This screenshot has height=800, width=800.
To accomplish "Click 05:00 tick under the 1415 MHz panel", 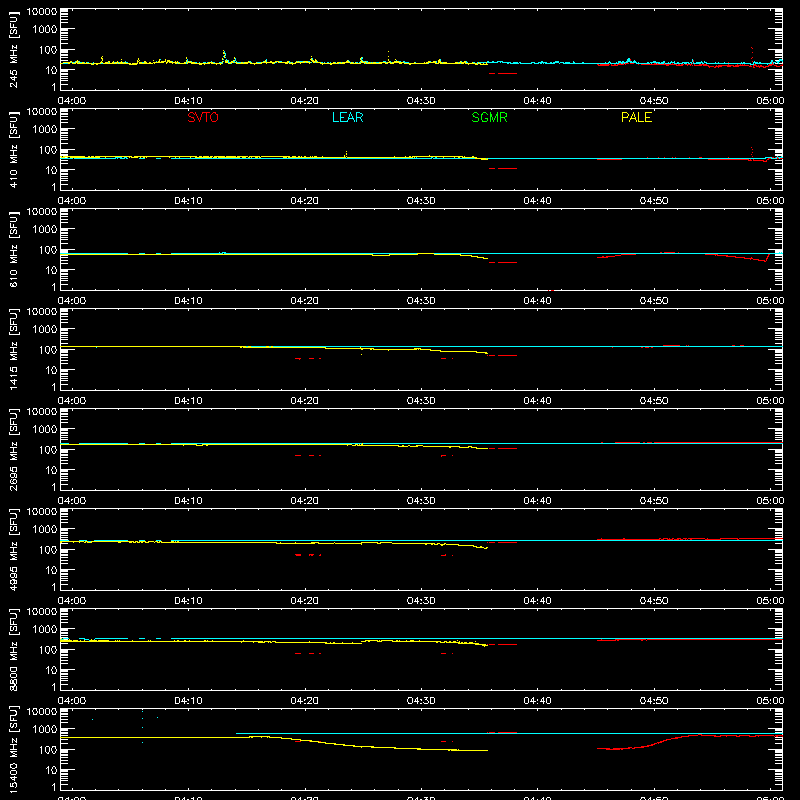I will coord(770,401).
